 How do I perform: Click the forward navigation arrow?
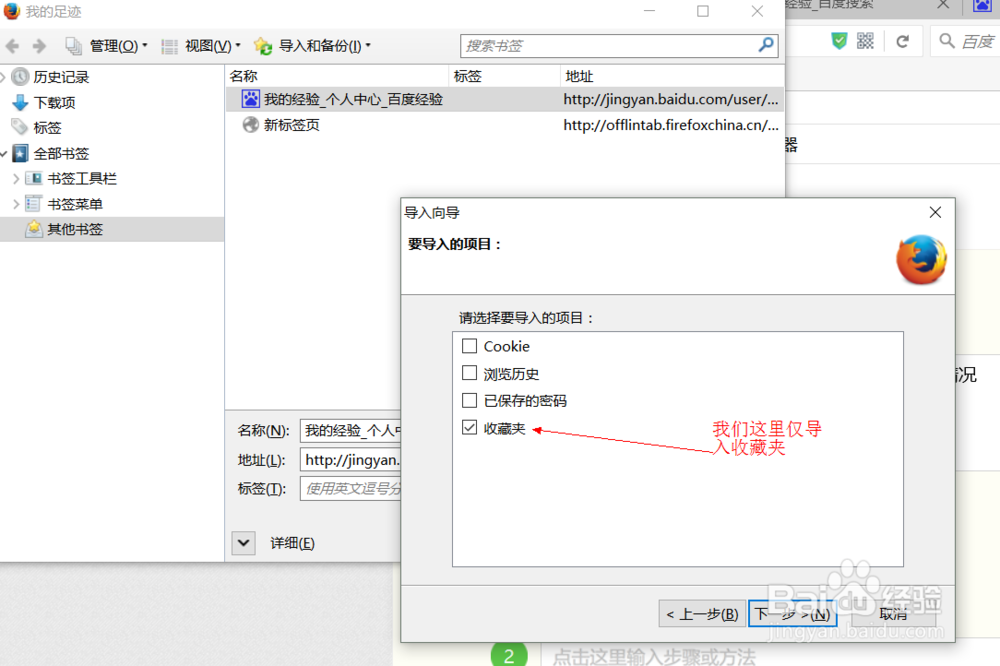[x=38, y=45]
